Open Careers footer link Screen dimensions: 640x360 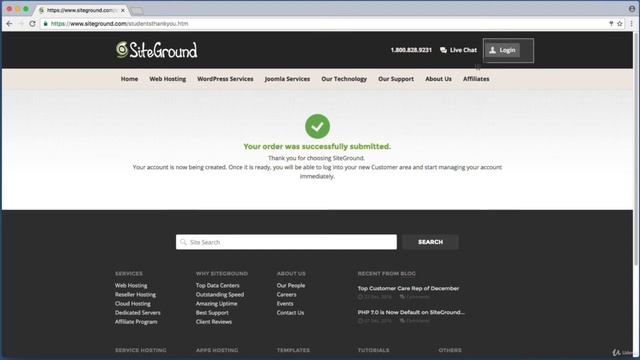(286, 294)
